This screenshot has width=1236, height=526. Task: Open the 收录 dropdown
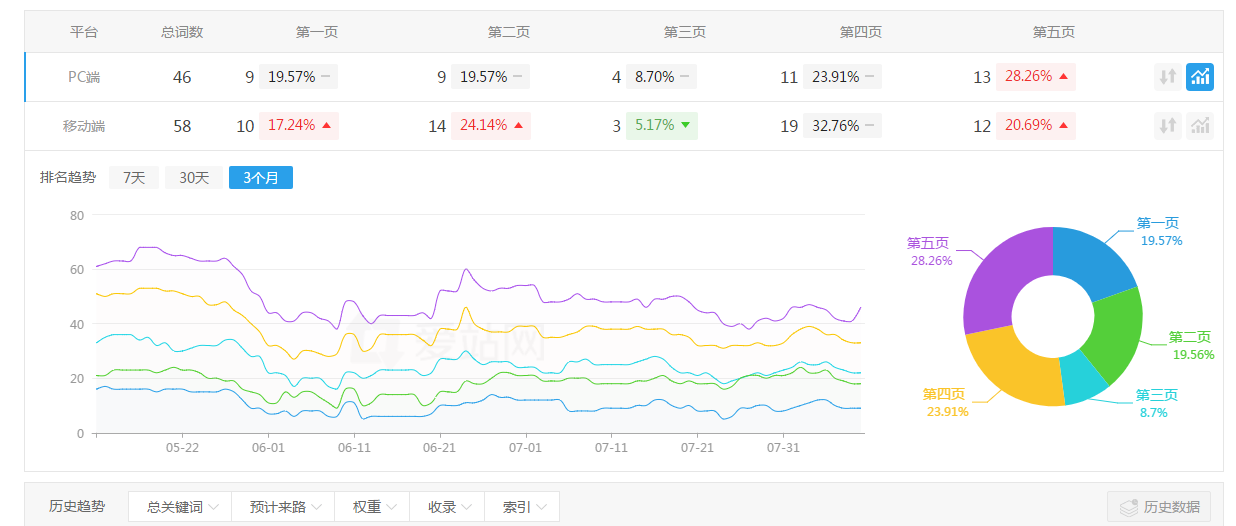coord(448,507)
